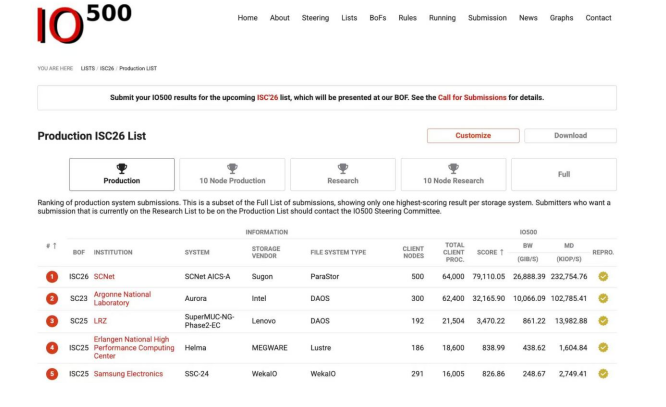Follow the ISC'26 link in banner
This screenshot has width=666, height=407.
[x=267, y=97]
